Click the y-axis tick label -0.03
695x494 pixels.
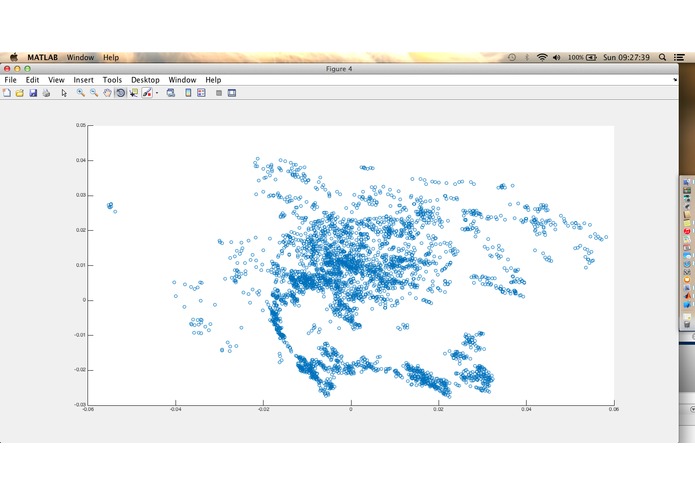(x=80, y=405)
